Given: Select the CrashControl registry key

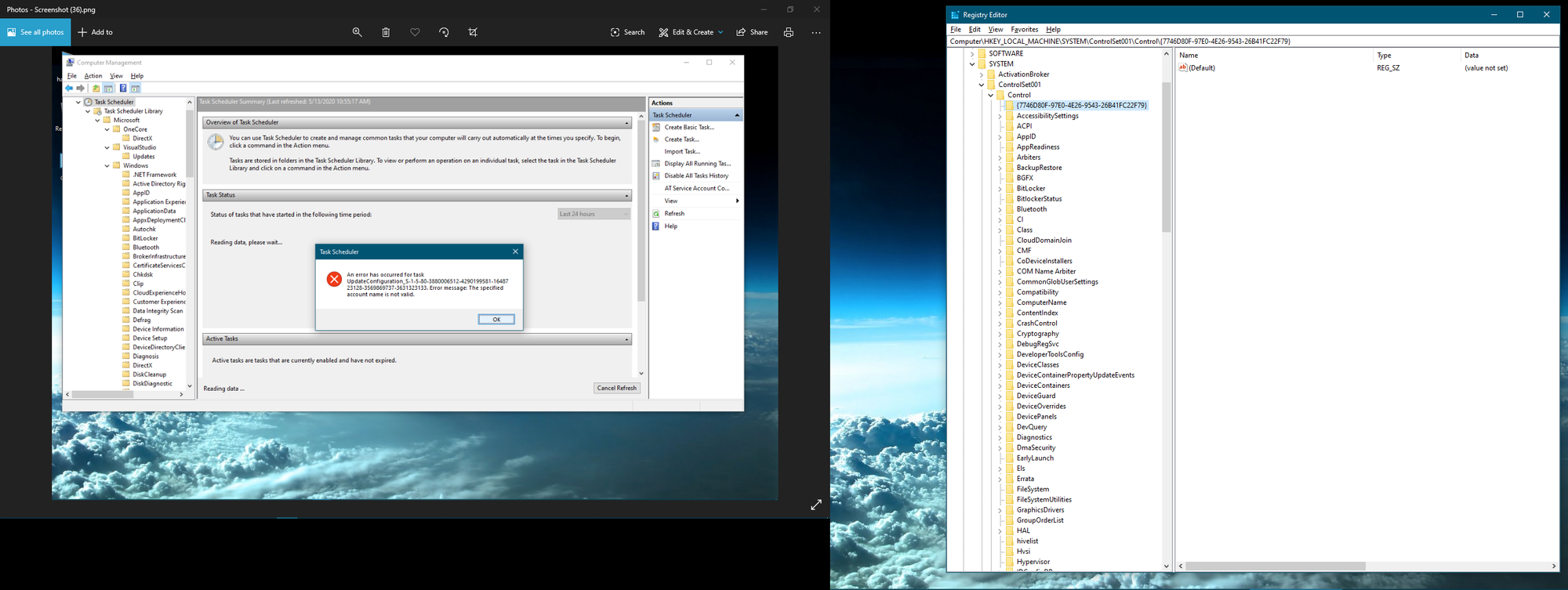Looking at the screenshot, I should tap(1036, 323).
